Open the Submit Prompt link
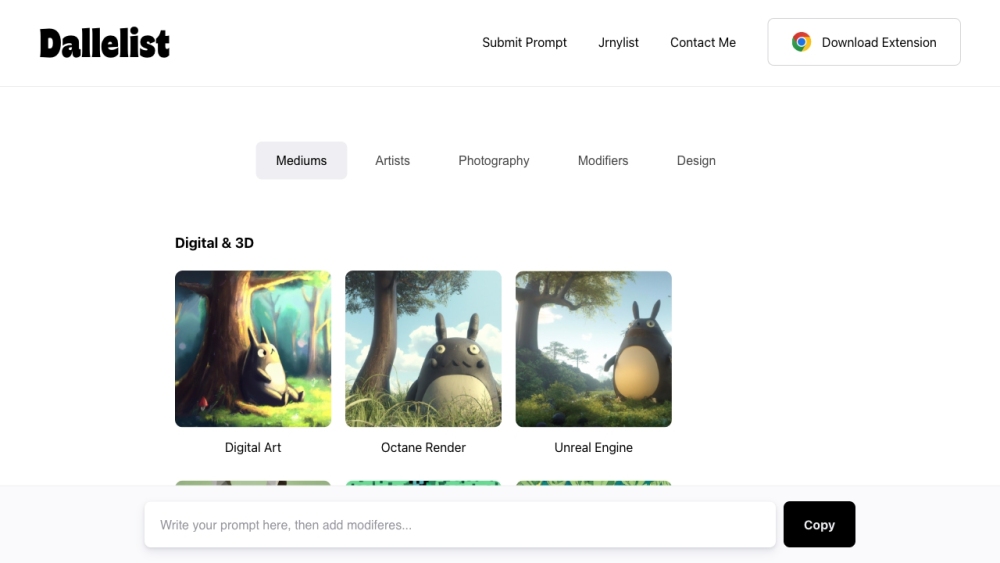The image size is (1000, 563). click(x=524, y=42)
